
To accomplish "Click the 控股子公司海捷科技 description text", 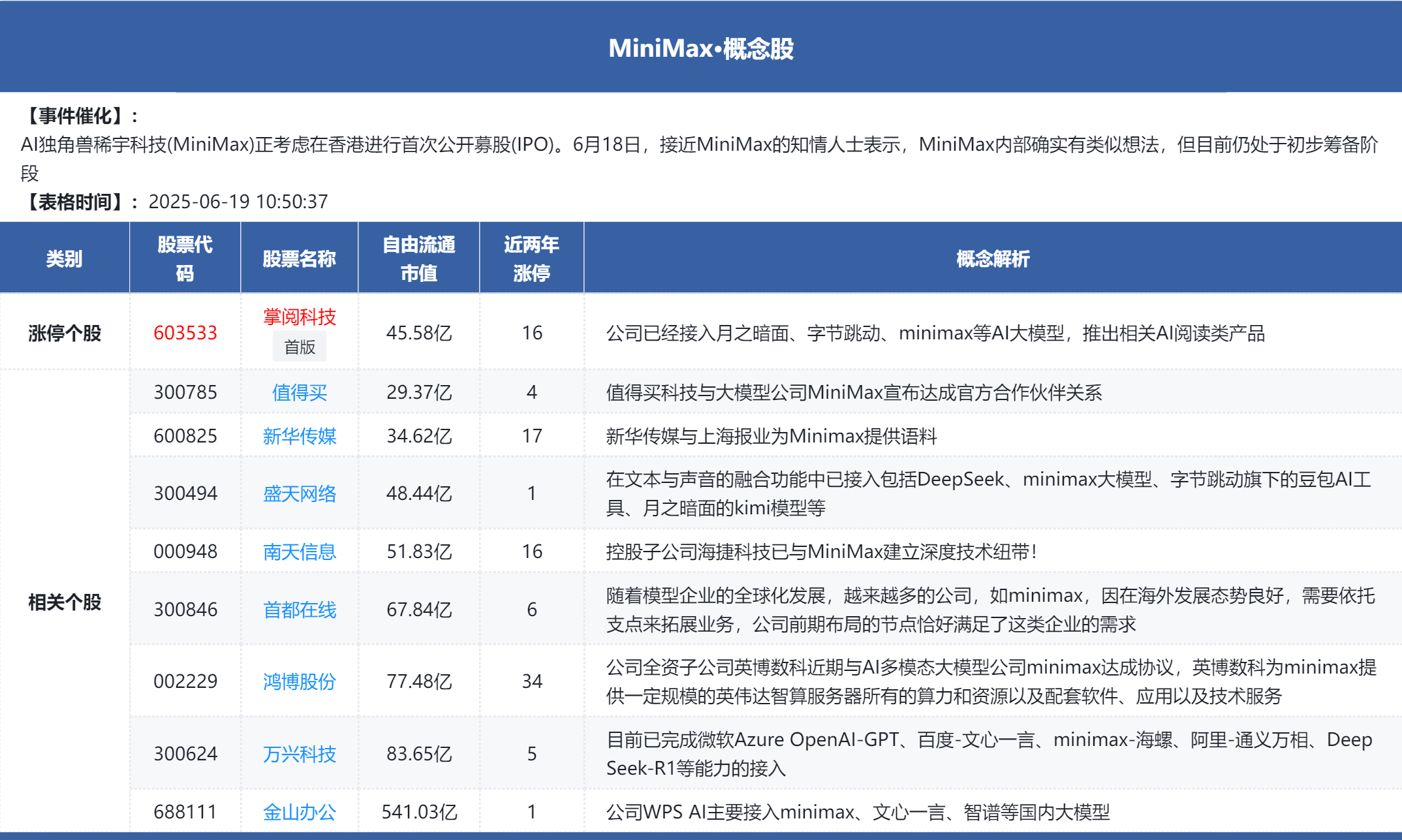I will (x=822, y=552).
